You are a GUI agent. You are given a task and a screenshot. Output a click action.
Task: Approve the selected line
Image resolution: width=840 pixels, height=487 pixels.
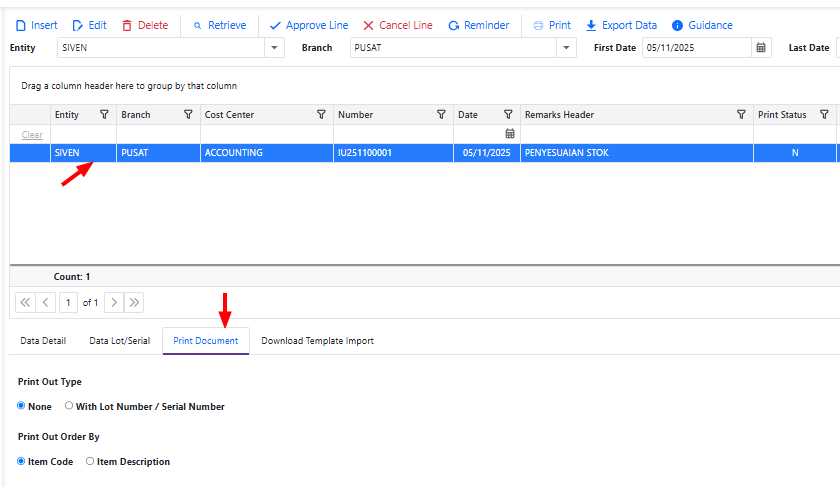tap(309, 25)
